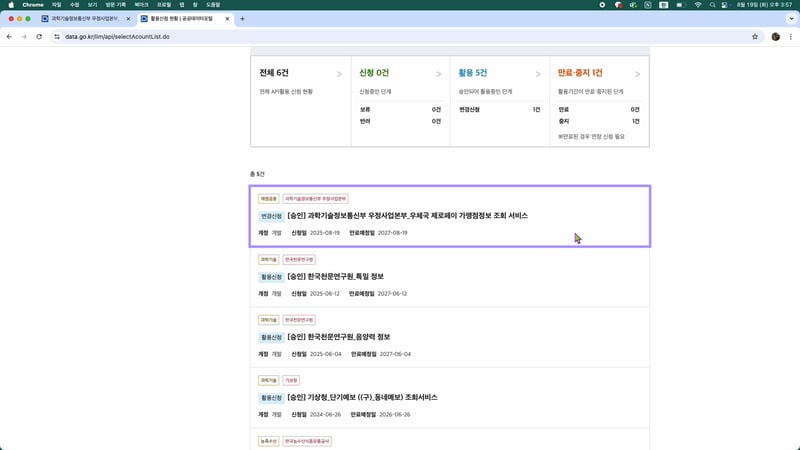The image size is (800, 450).
Task: Expand the 전체 6건 card arrow
Action: coord(339,74)
